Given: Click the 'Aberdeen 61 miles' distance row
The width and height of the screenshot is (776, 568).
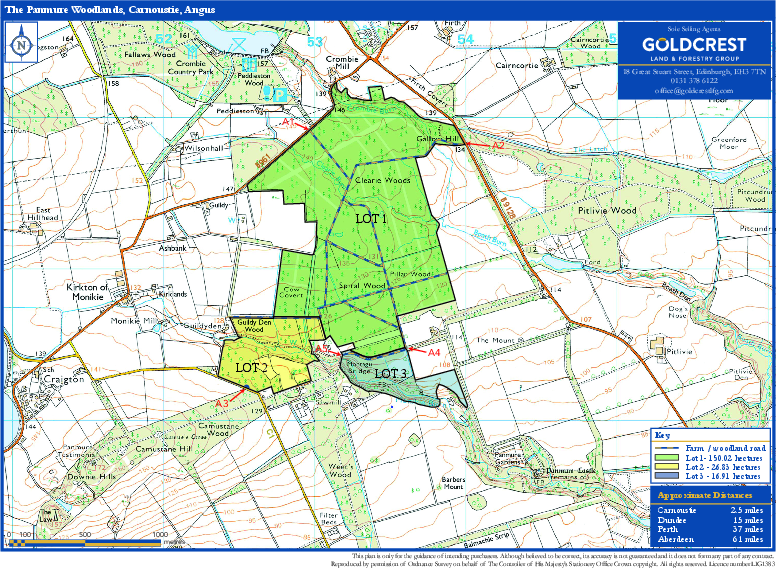Looking at the screenshot, I should click(x=710, y=539).
